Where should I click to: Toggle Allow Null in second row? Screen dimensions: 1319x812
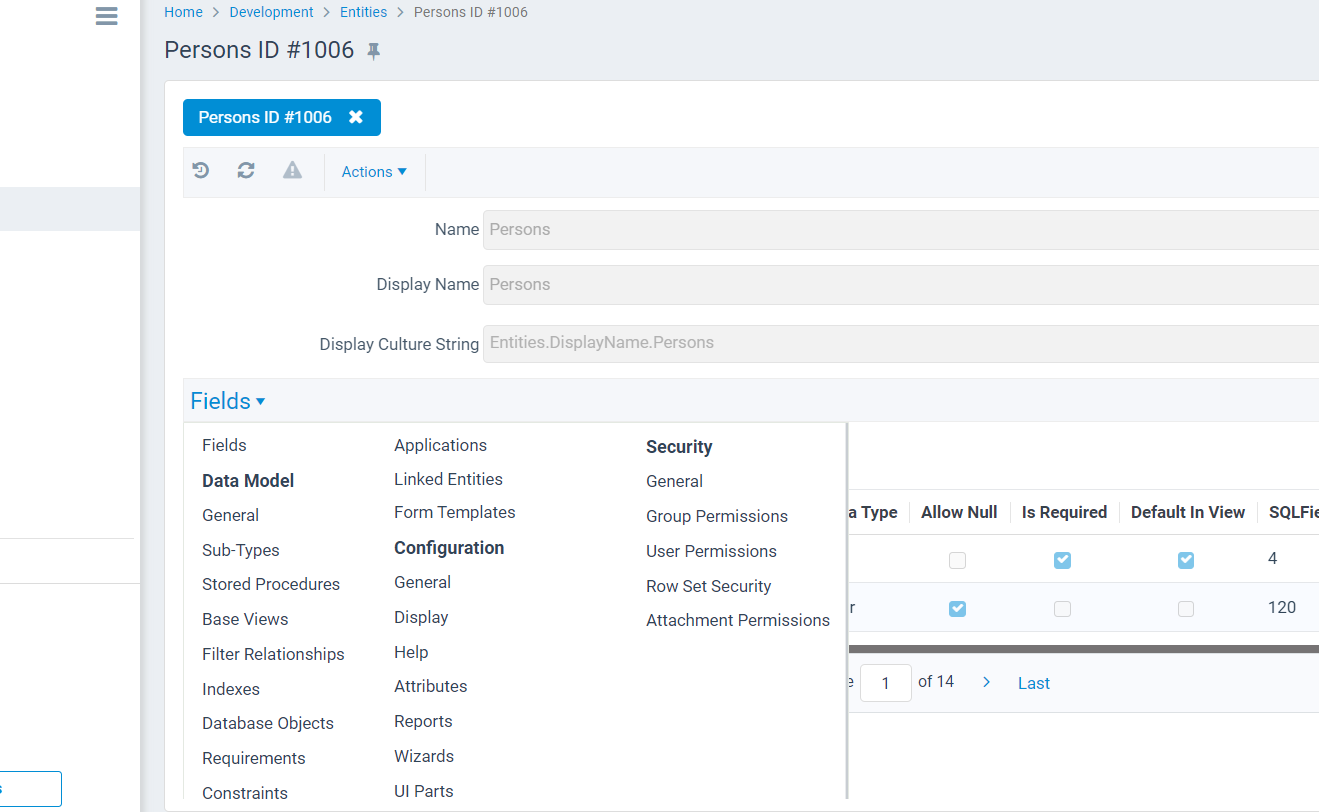pos(958,608)
